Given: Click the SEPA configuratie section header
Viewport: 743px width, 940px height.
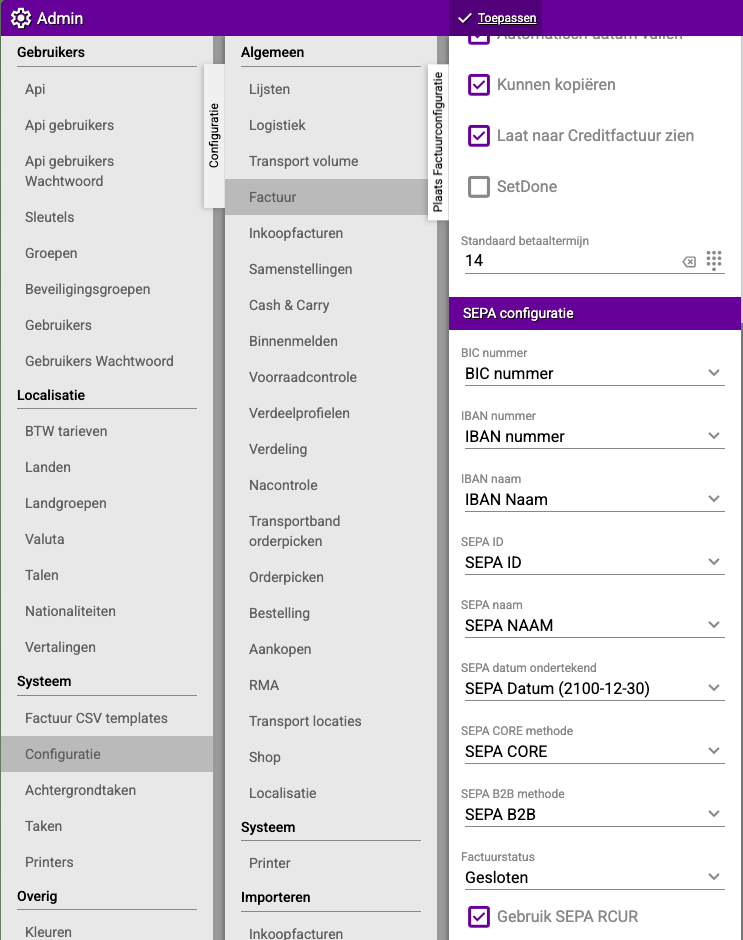Looking at the screenshot, I should pyautogui.click(x=595, y=314).
